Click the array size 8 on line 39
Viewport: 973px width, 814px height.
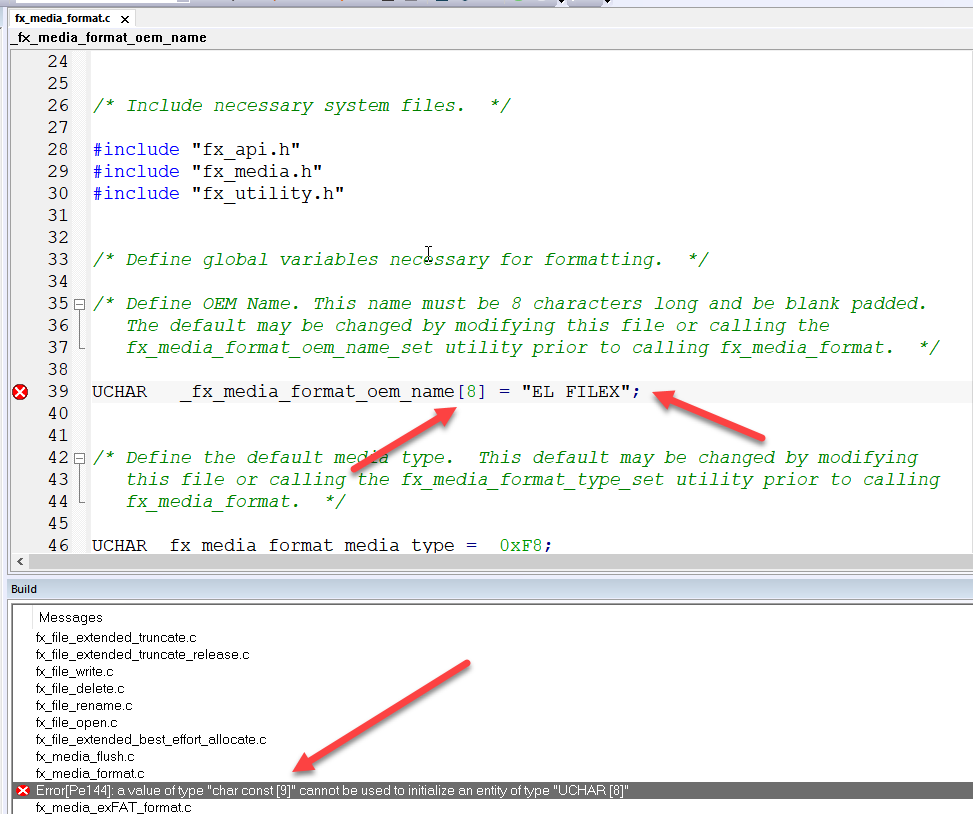coord(472,391)
